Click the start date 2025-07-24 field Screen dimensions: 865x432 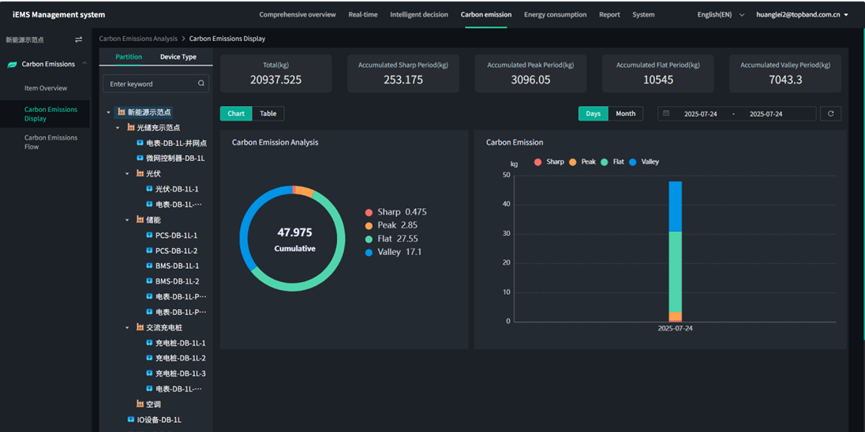(x=700, y=114)
